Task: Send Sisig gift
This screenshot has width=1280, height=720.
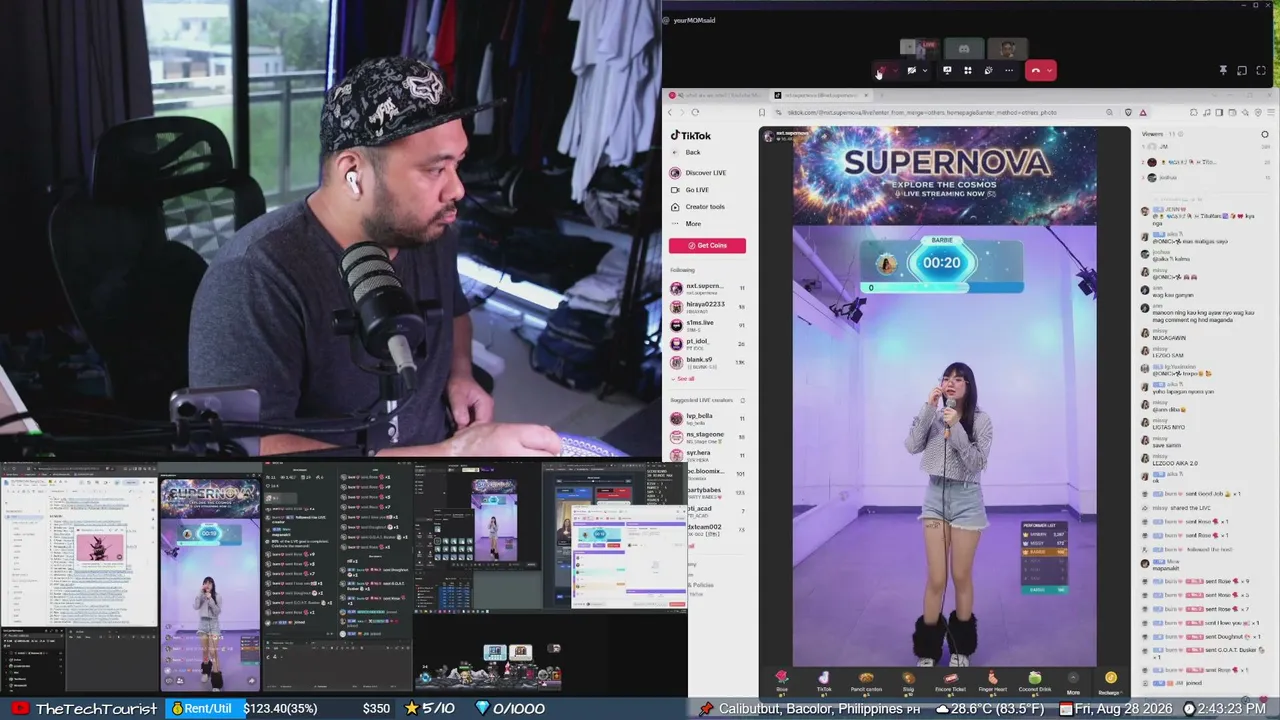Action: (908, 682)
